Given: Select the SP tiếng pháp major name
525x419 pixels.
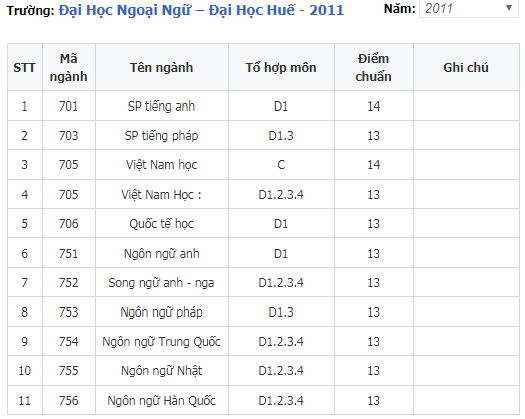Looking at the screenshot, I should tap(162, 135).
